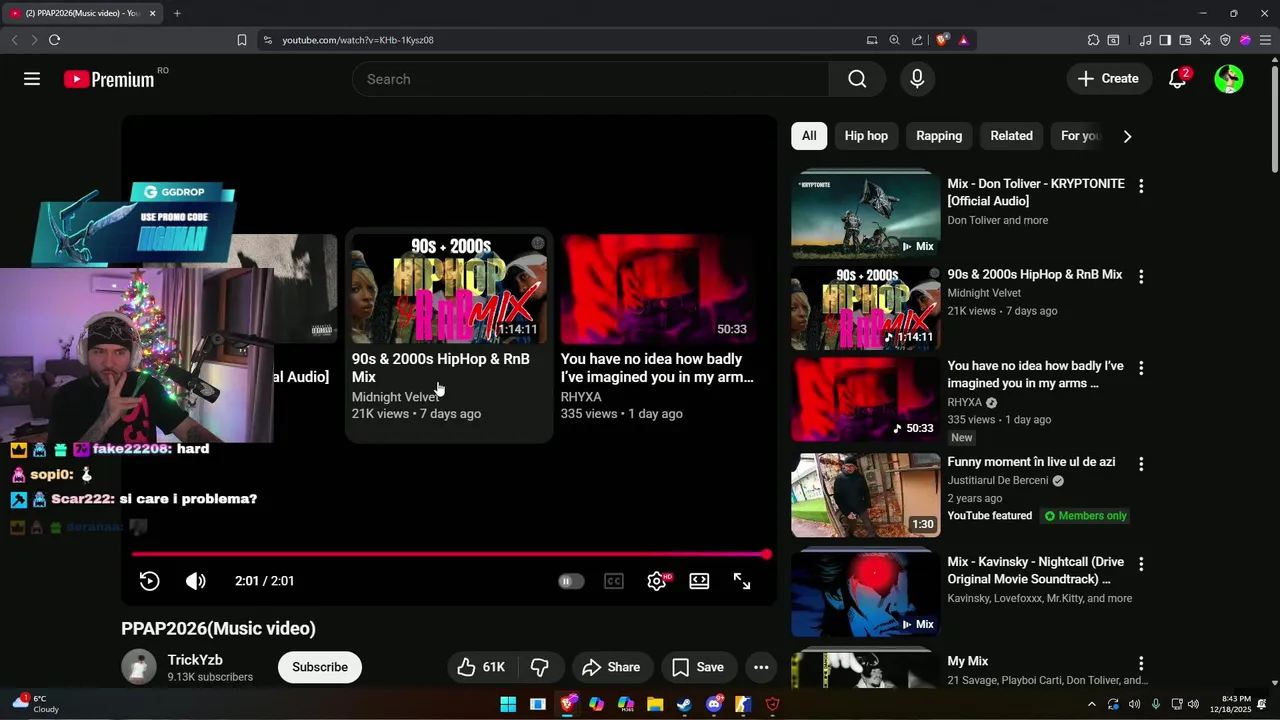Screen dimensions: 1280x720
Task: Open File Explorer from the taskbar
Action: point(655,704)
